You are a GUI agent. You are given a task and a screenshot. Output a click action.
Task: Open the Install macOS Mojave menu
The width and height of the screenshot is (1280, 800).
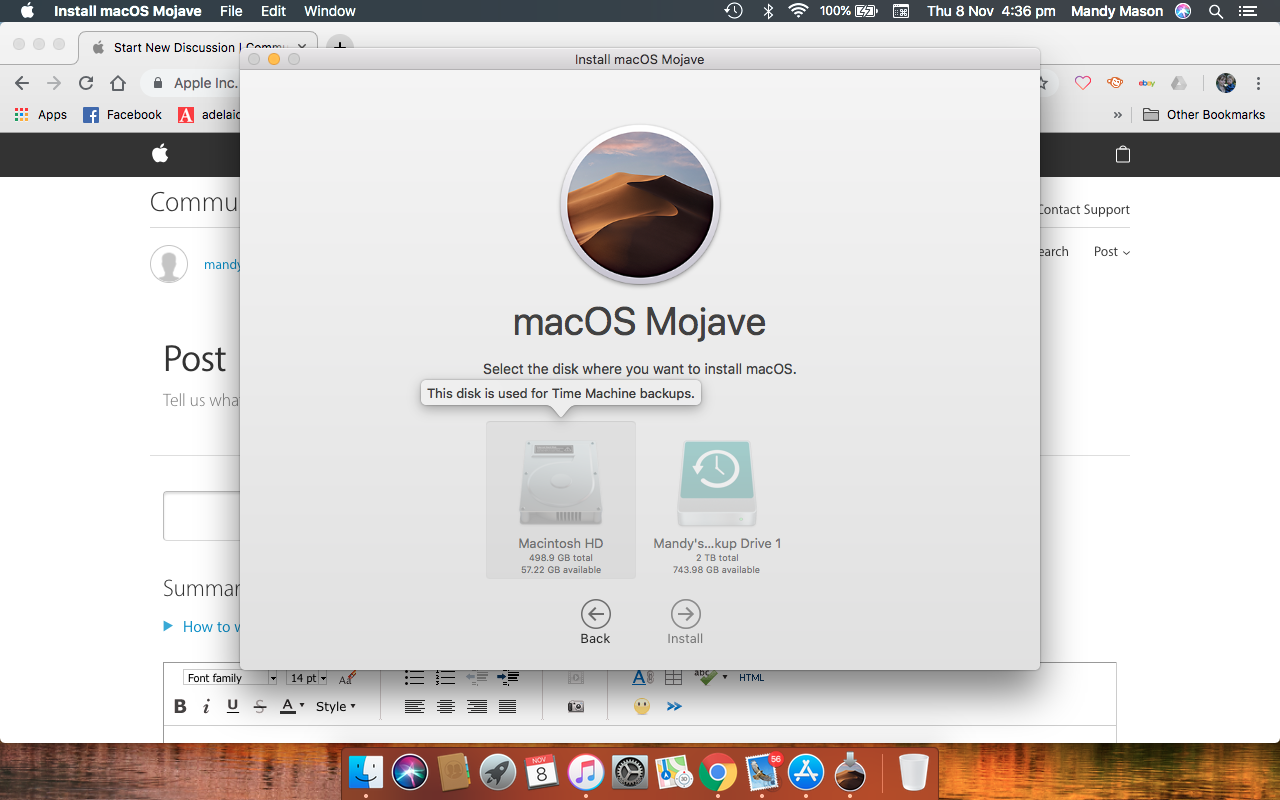(127, 11)
